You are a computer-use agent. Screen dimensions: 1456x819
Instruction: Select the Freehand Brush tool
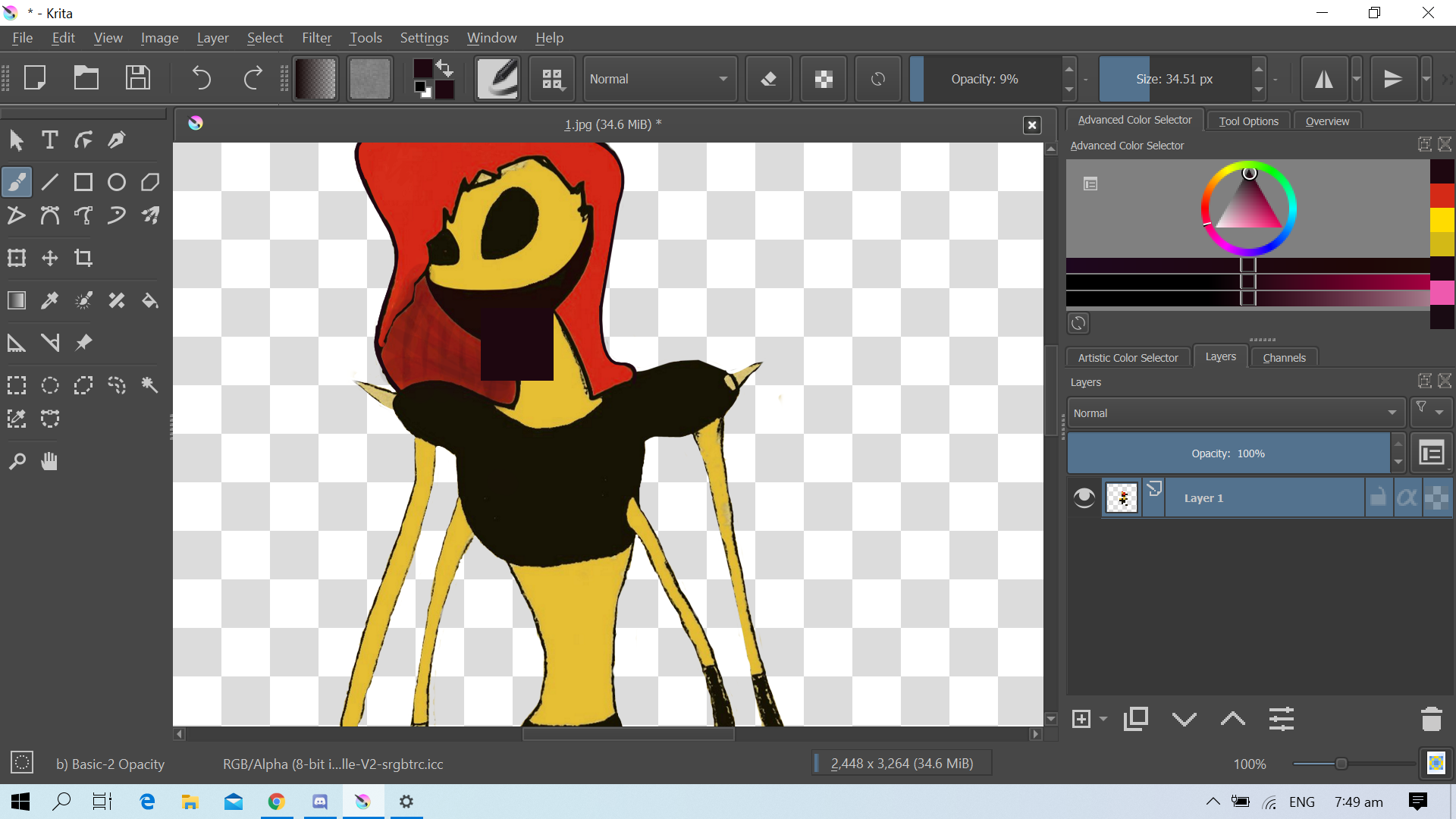point(17,182)
